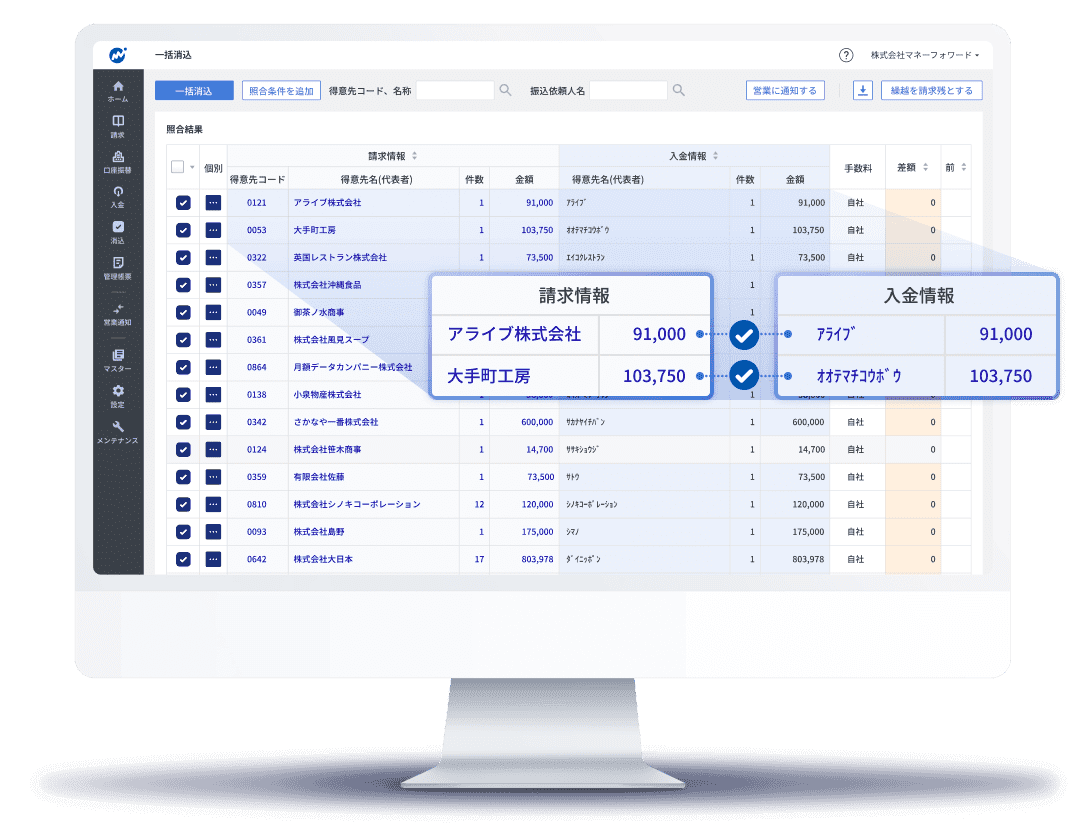Open メンテナンス from the sidebar menu
This screenshot has width=1088, height=824.
[118, 432]
